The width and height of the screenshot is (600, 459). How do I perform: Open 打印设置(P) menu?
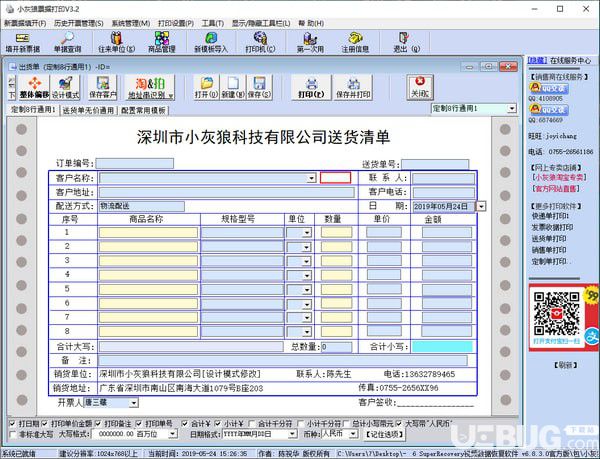[x=176, y=23]
